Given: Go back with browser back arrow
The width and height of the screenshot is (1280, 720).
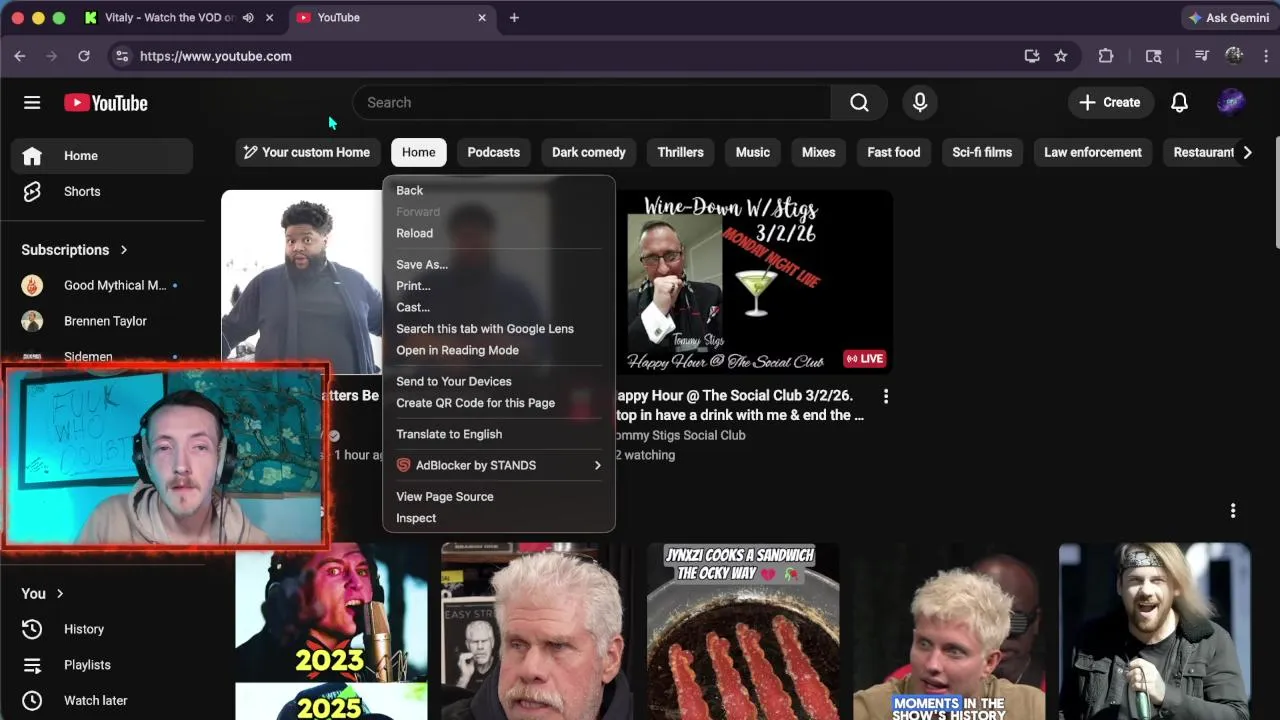Looking at the screenshot, I should pos(20,56).
